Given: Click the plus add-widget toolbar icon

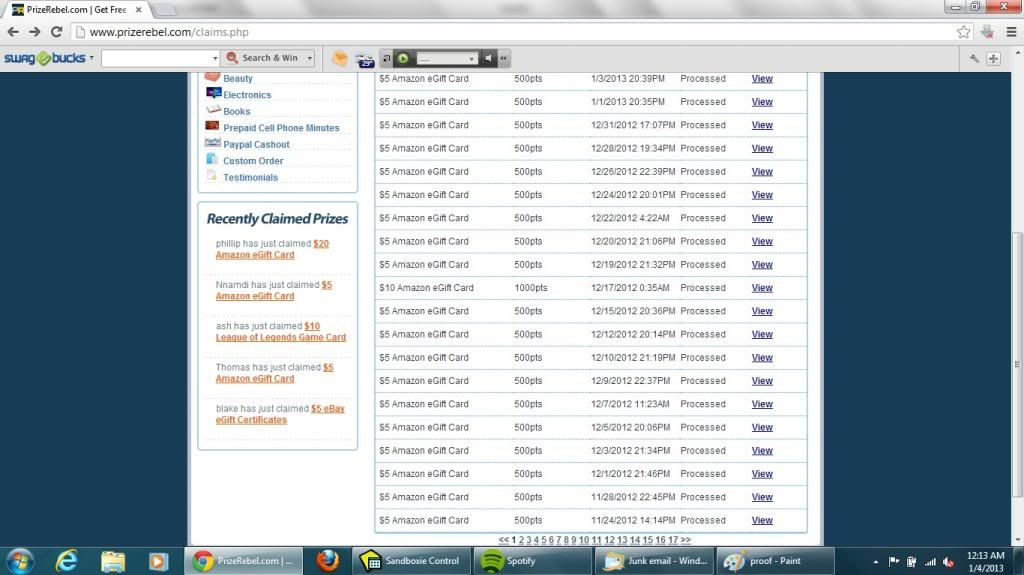Looking at the screenshot, I should click(993, 59).
